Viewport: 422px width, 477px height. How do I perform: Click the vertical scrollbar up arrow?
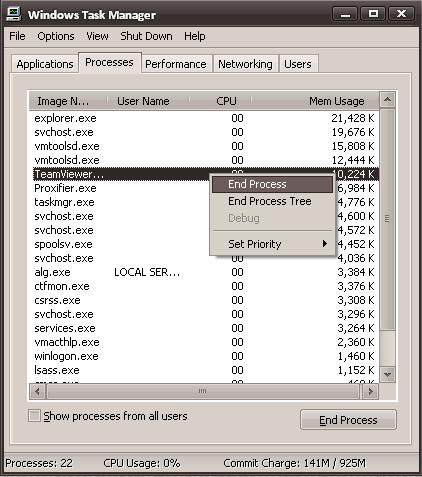(387, 99)
